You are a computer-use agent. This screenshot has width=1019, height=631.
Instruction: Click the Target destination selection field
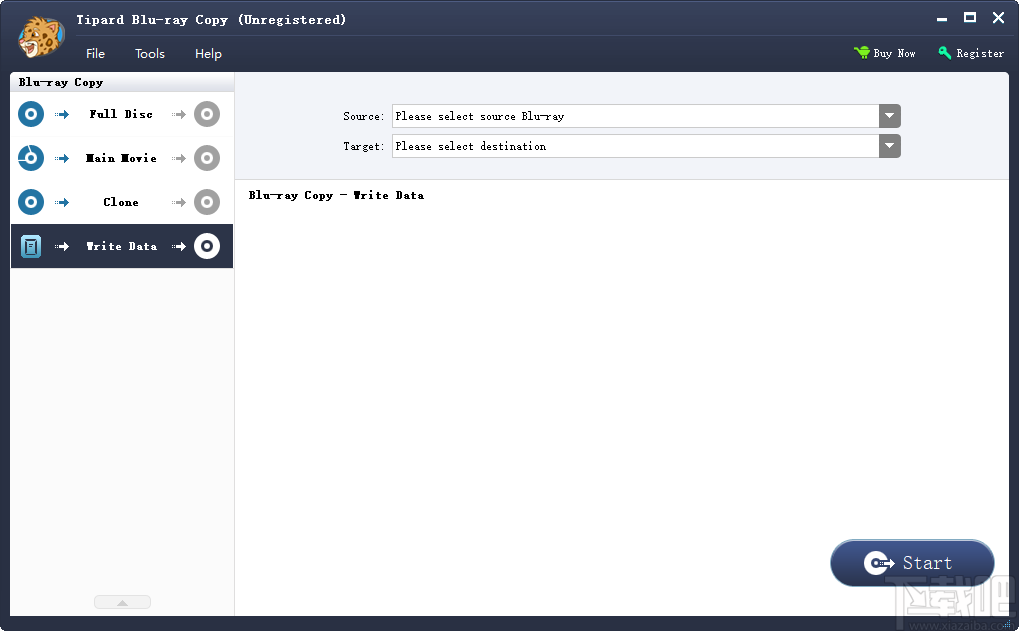coord(636,146)
